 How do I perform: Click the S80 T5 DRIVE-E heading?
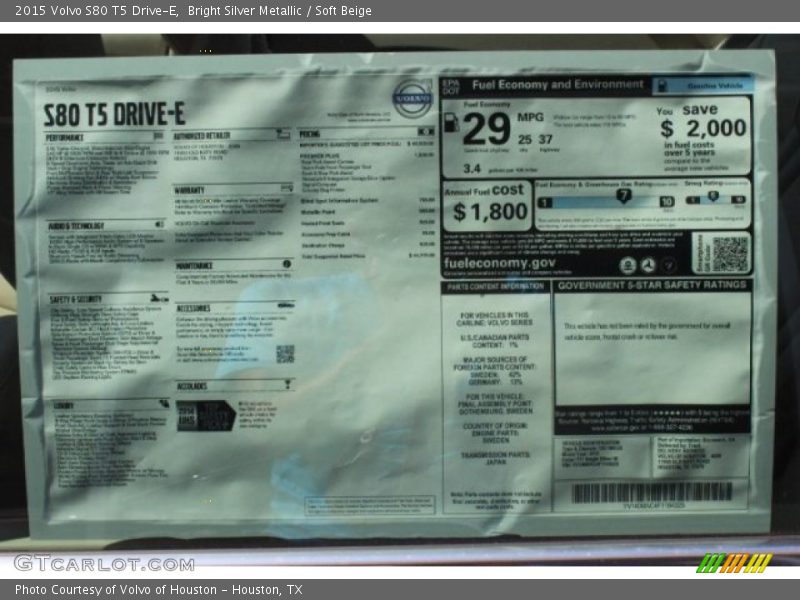pos(114,114)
